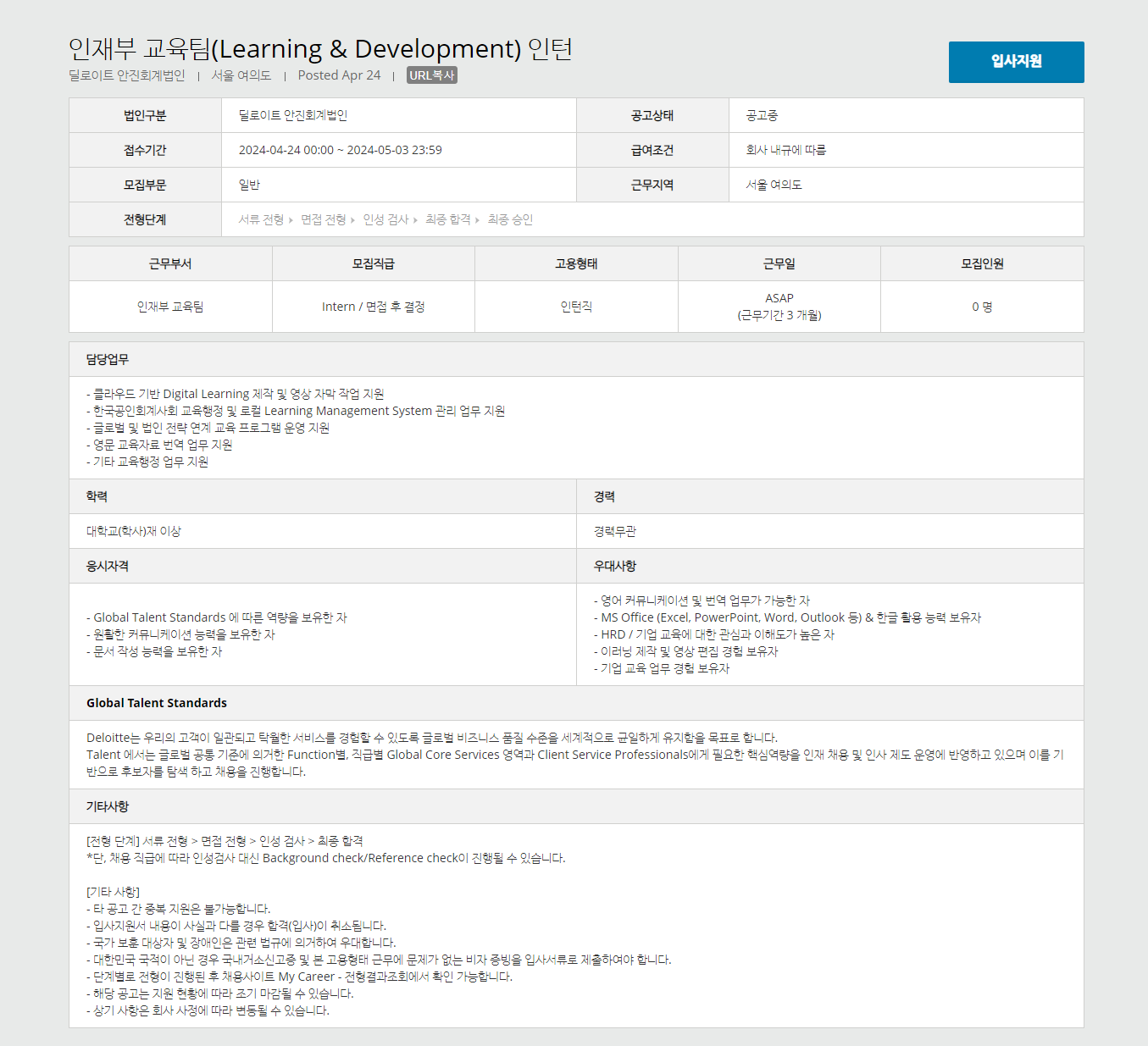Click the 담당업무 section header
This screenshot has width=1148, height=1046.
[x=576, y=359]
